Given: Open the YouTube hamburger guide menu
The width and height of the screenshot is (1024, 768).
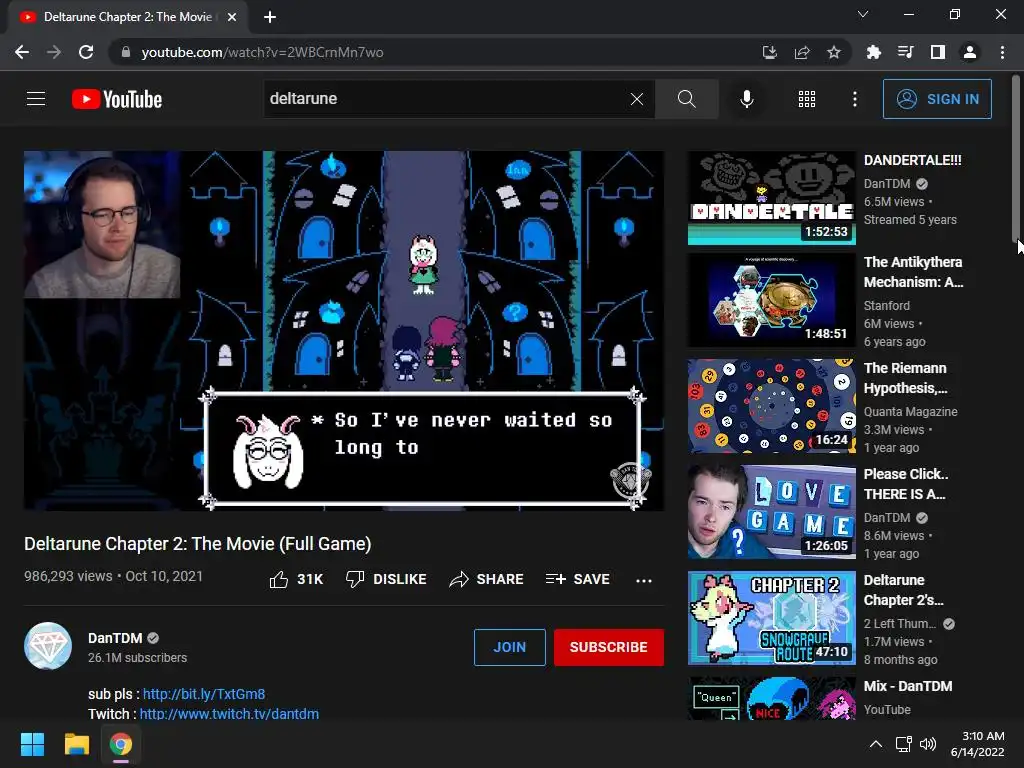Looking at the screenshot, I should 36,99.
